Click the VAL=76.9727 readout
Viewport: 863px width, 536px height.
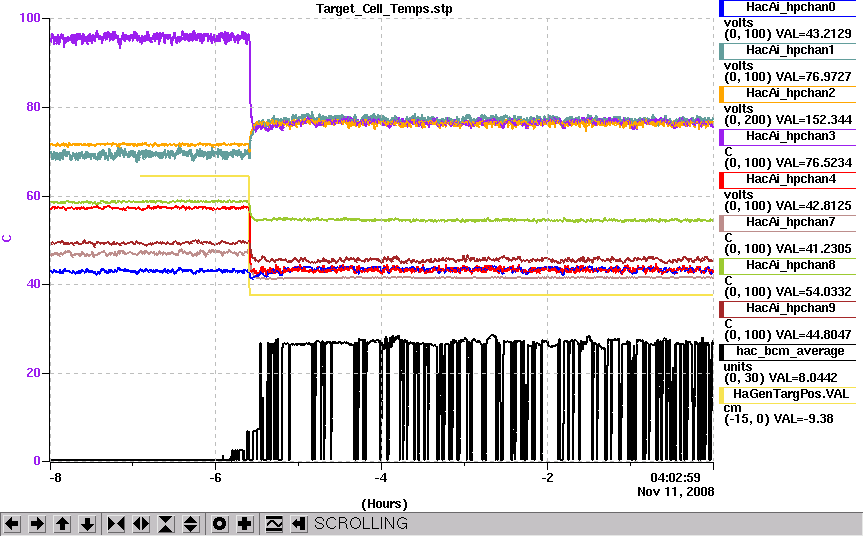(812, 76)
